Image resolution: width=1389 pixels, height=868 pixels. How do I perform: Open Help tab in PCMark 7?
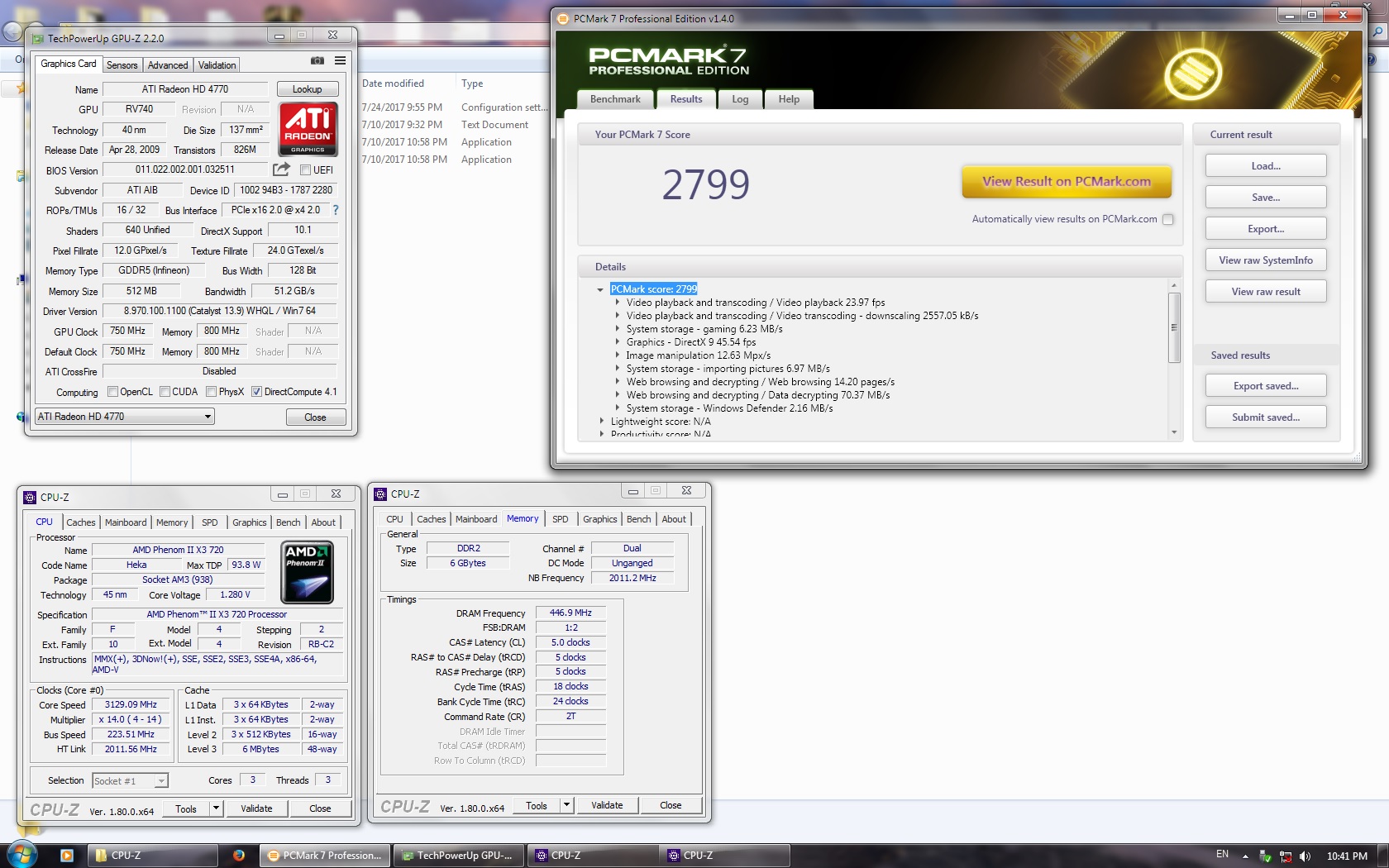[789, 99]
